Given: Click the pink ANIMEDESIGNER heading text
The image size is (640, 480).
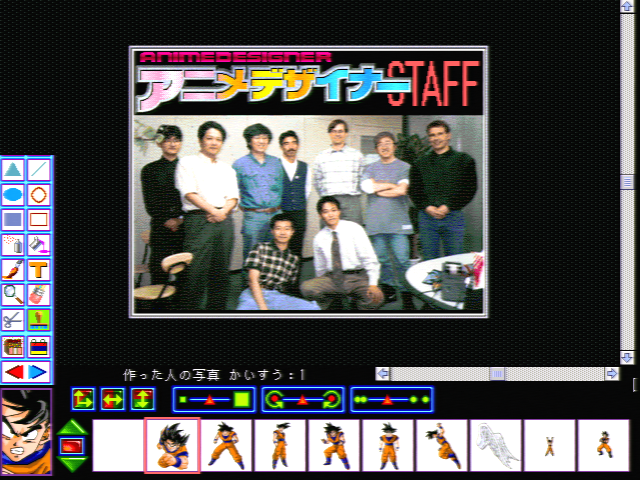Looking at the screenshot, I should 235,57.
